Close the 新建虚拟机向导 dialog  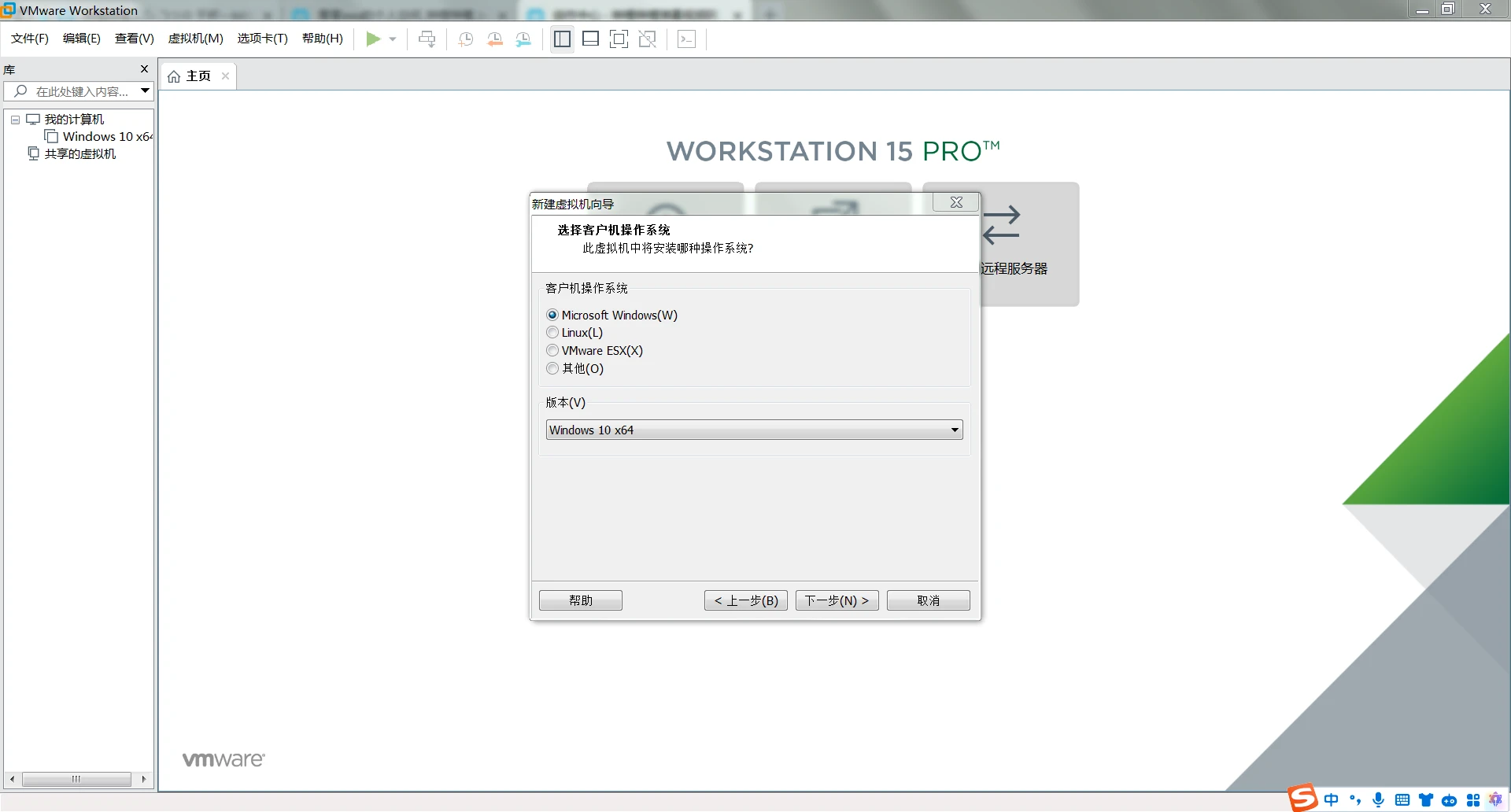coord(956,202)
